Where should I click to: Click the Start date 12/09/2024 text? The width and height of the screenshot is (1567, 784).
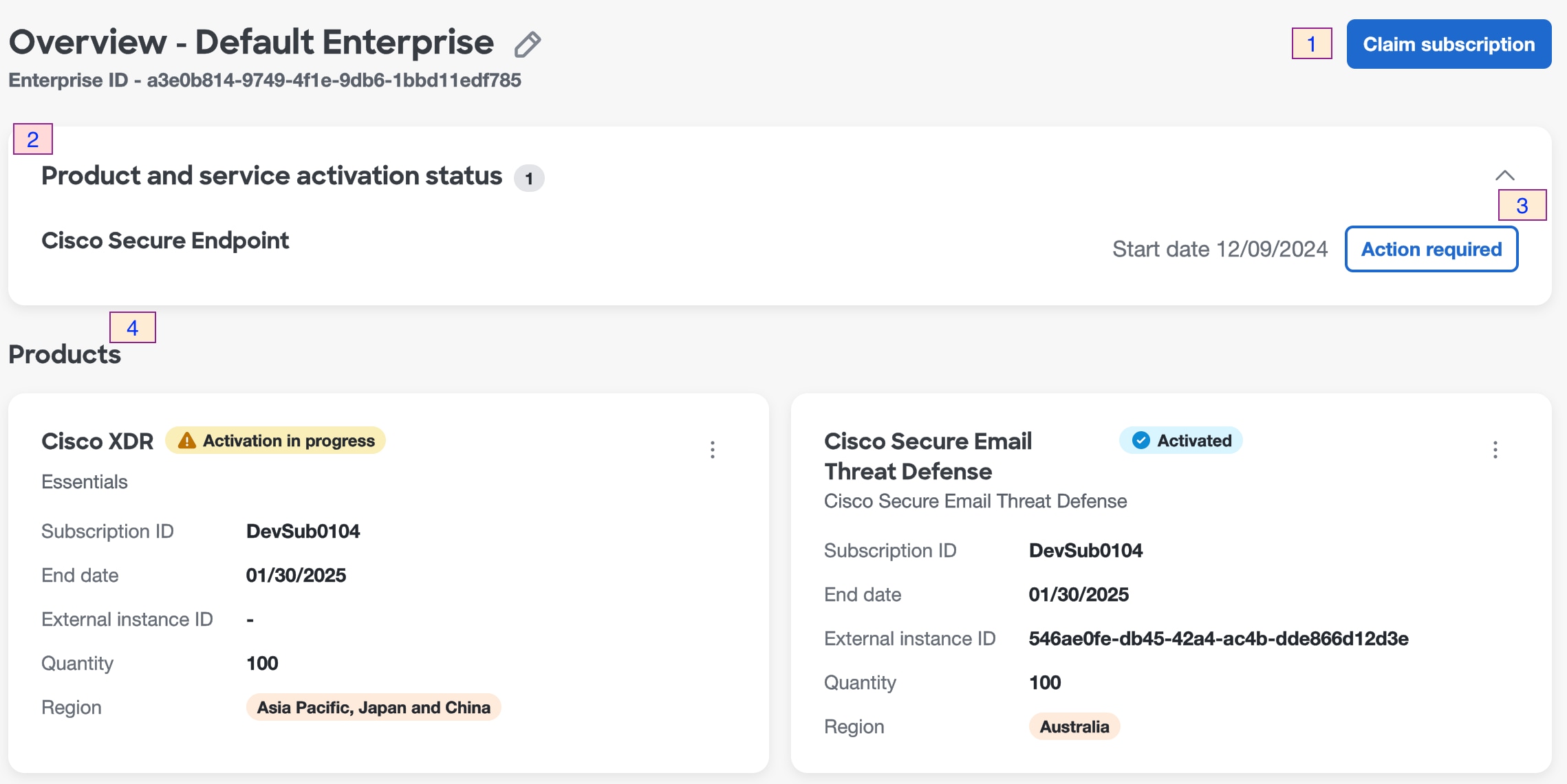[x=1220, y=249]
